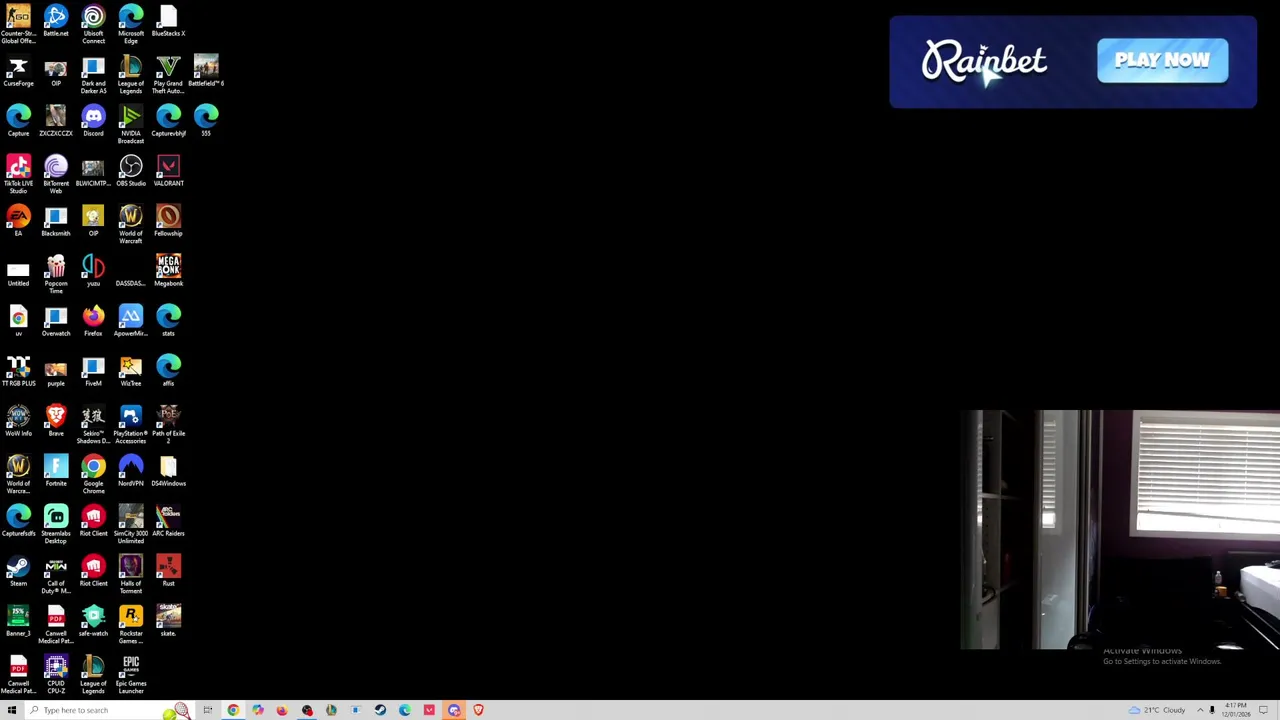Launch the skate. game icon
Viewport: 1280px width, 720px height.
(168, 622)
